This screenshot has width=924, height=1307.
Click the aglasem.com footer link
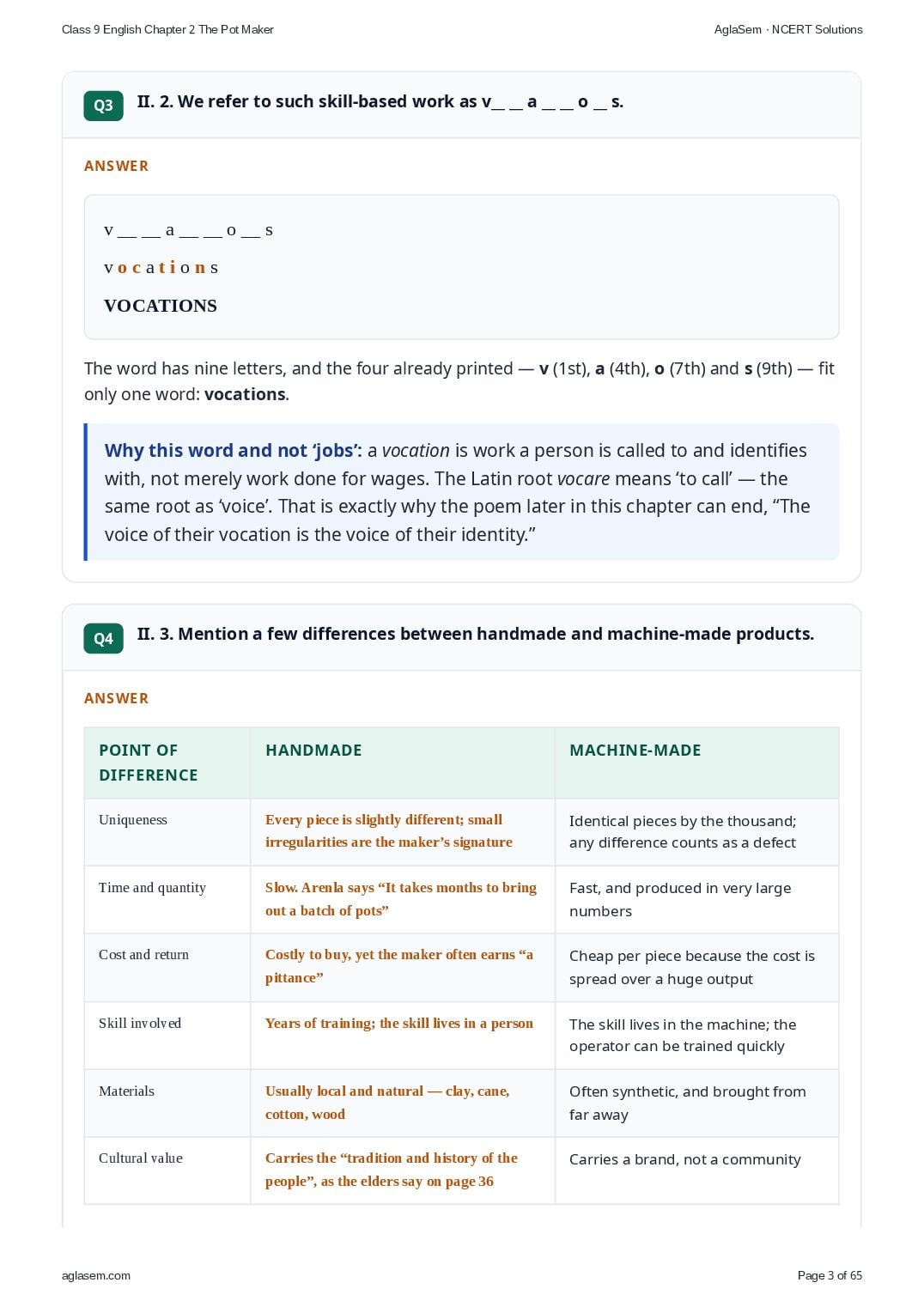(96, 1275)
